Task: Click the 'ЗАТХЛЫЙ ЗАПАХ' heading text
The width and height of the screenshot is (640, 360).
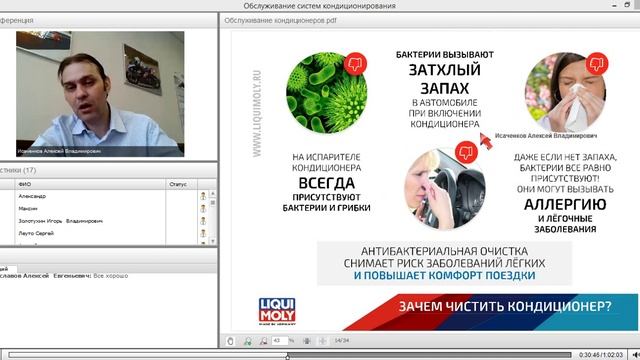Action: click(x=444, y=79)
